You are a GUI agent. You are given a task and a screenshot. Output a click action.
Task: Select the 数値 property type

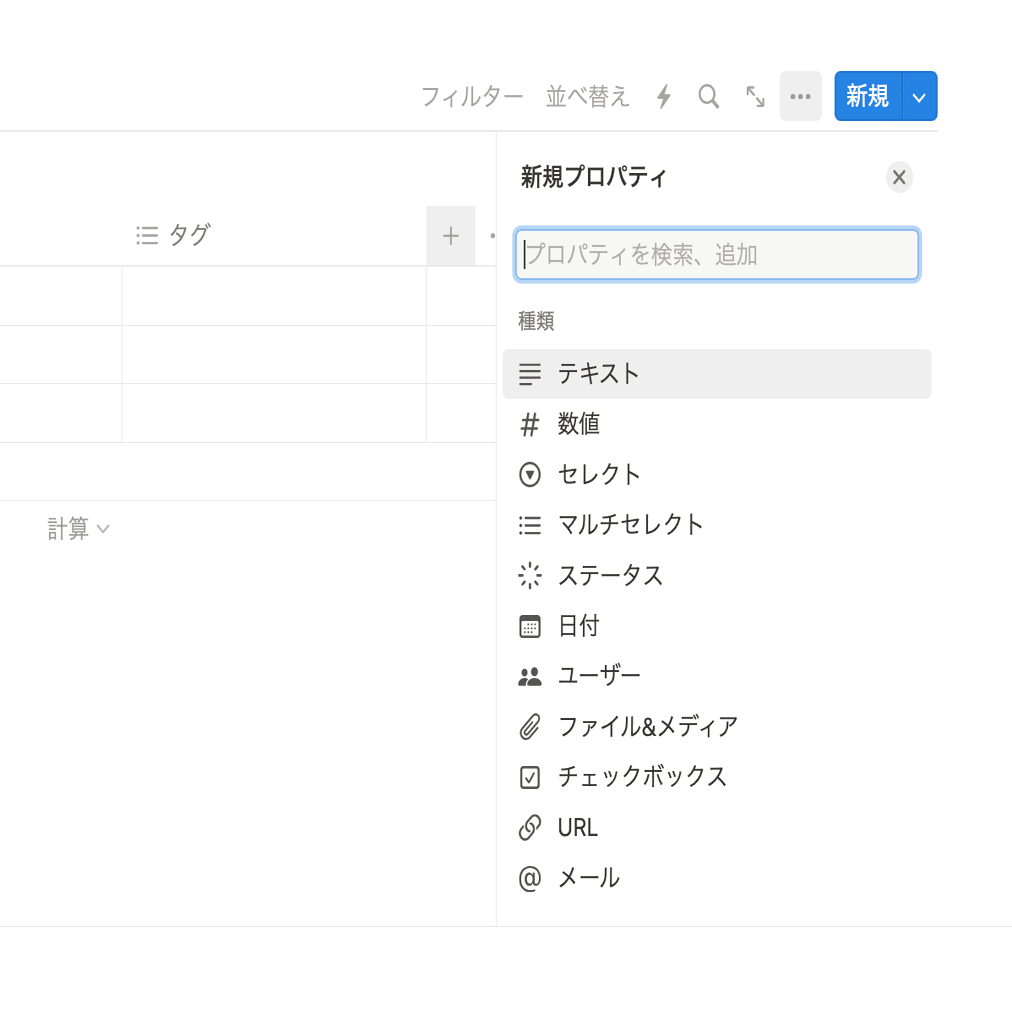click(x=717, y=424)
